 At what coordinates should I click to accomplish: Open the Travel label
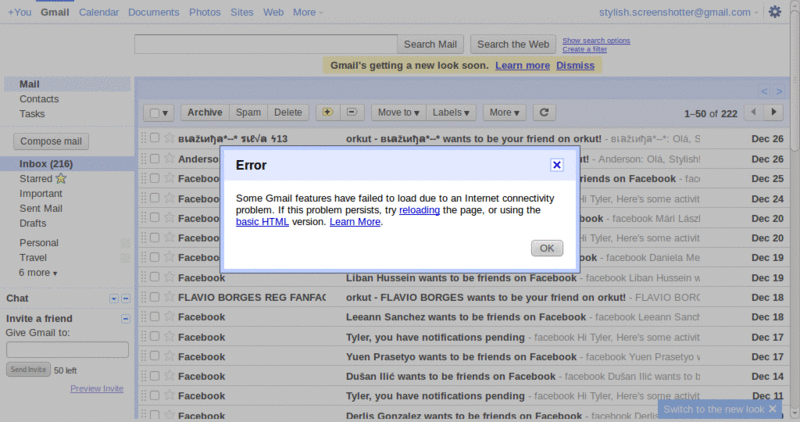click(x=33, y=258)
